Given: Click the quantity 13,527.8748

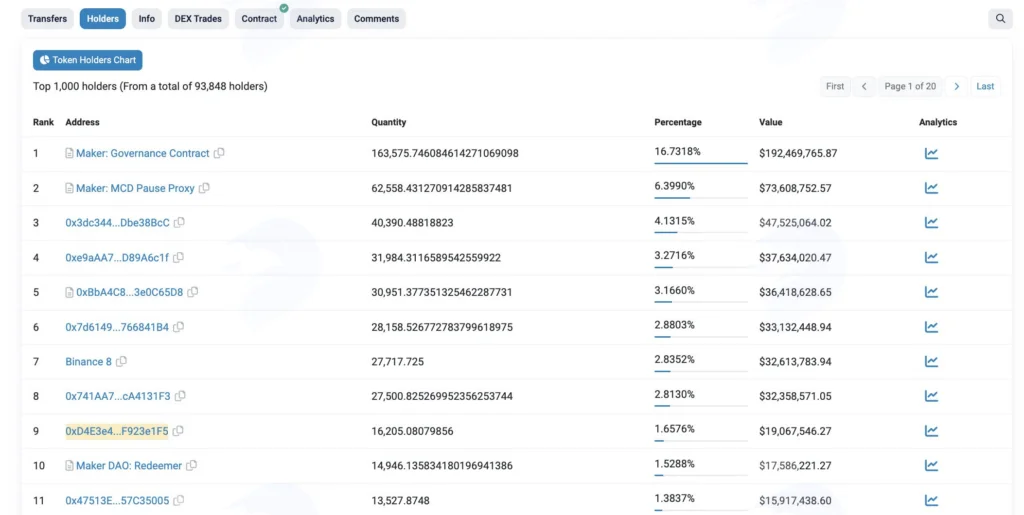Looking at the screenshot, I should tap(400, 501).
